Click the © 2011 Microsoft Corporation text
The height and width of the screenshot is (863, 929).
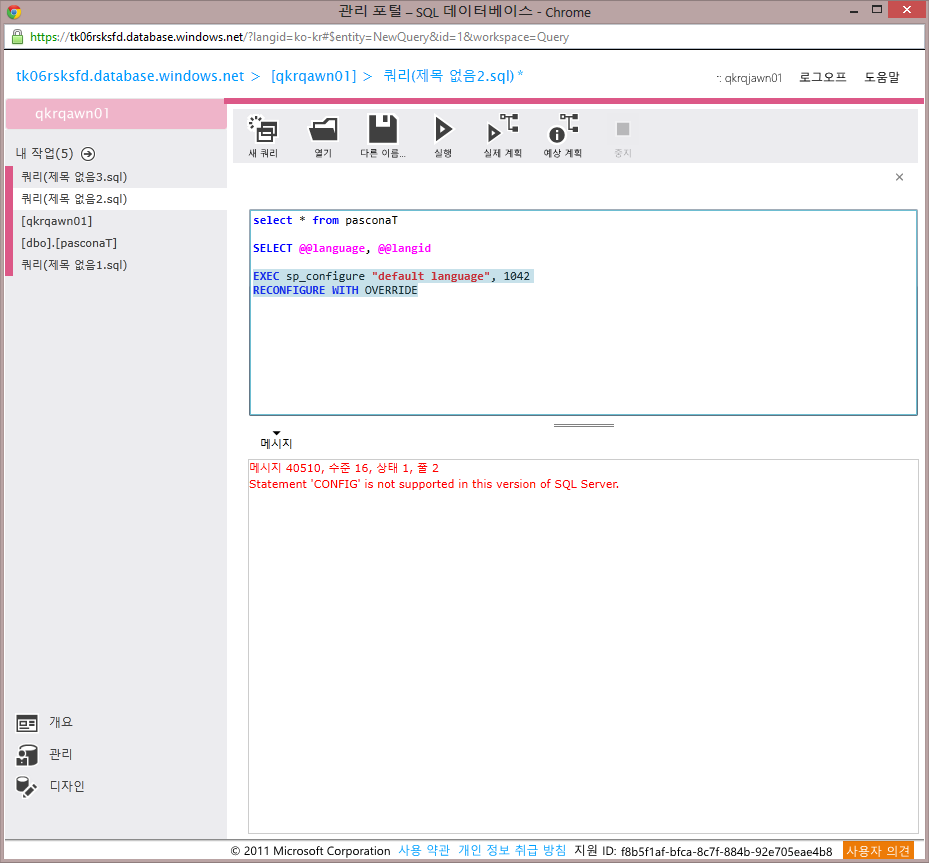pyautogui.click(x=310, y=851)
